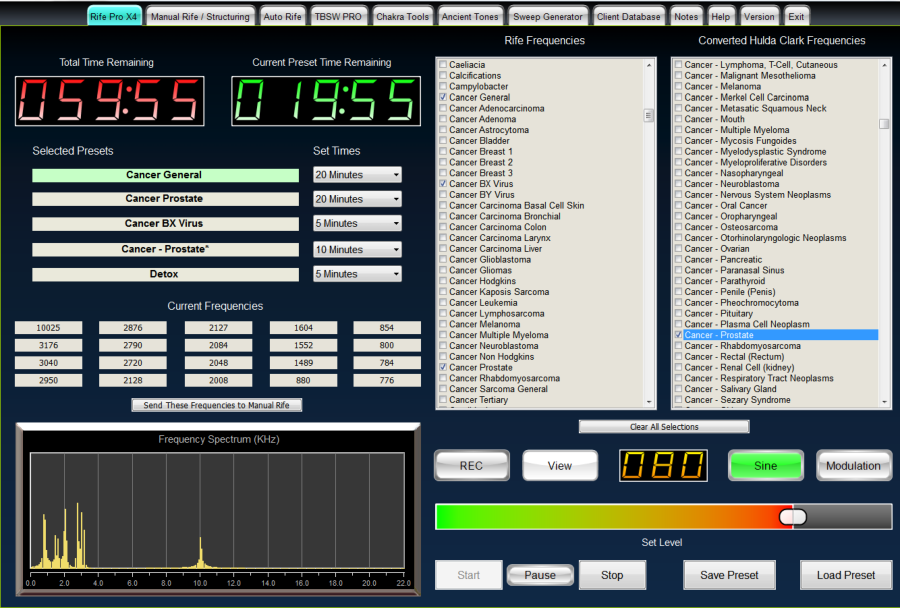Check the Cancer - Pancreatic checkbox
The width and height of the screenshot is (900, 608).
click(x=678, y=260)
